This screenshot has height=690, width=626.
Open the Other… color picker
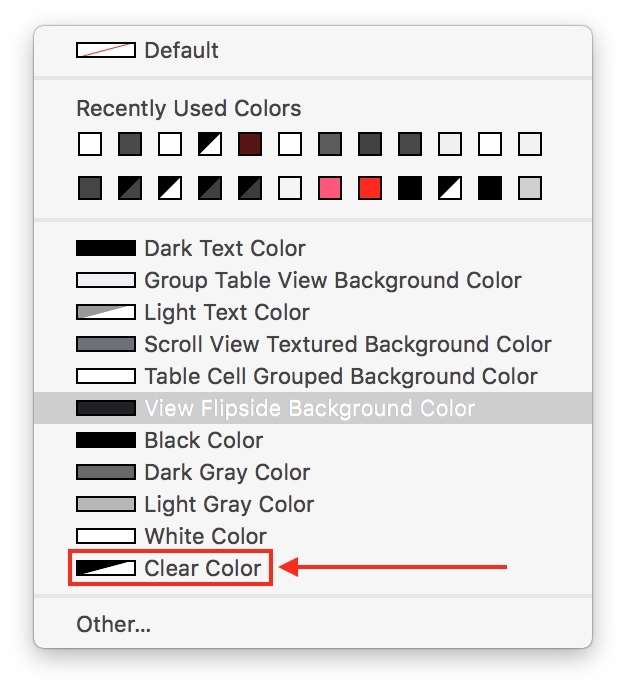coord(113,625)
